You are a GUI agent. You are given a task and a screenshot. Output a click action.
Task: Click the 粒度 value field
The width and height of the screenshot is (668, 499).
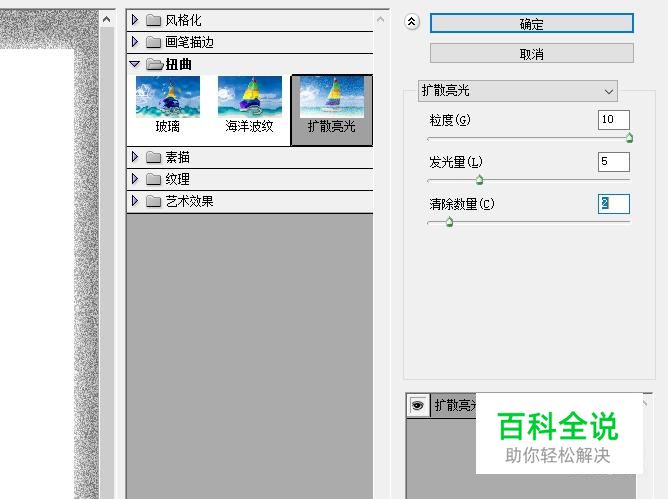click(613, 120)
